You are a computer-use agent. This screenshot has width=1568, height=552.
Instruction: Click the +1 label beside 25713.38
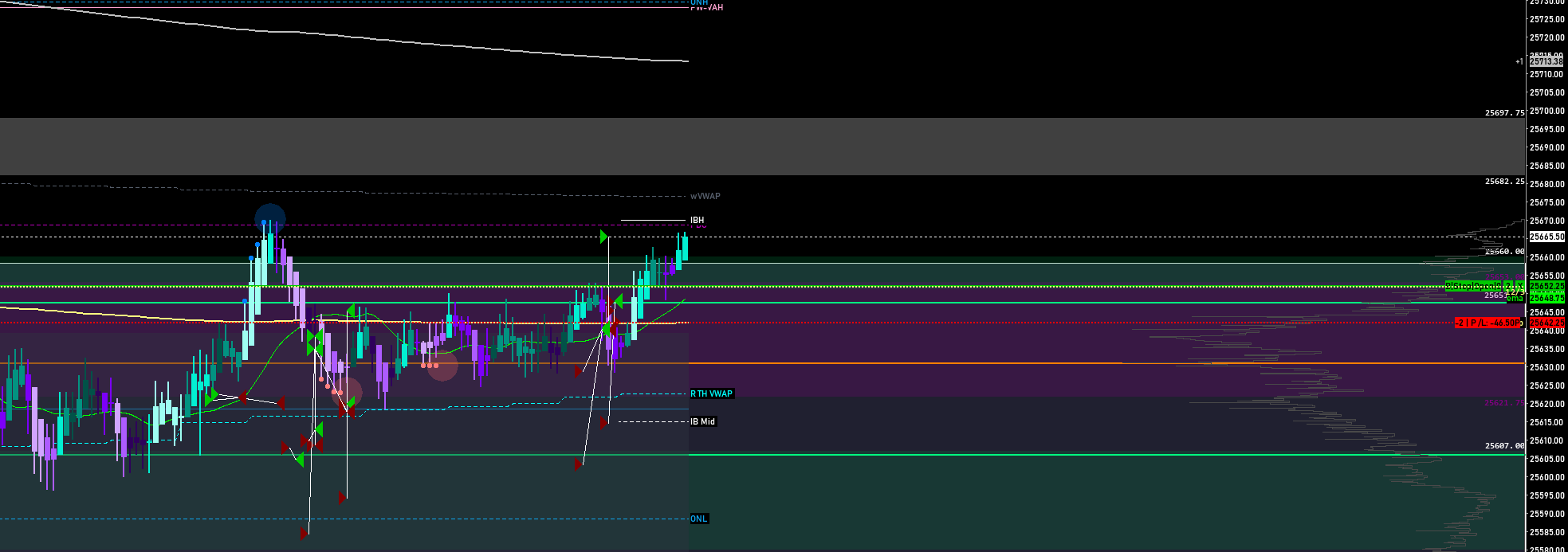point(1519,61)
